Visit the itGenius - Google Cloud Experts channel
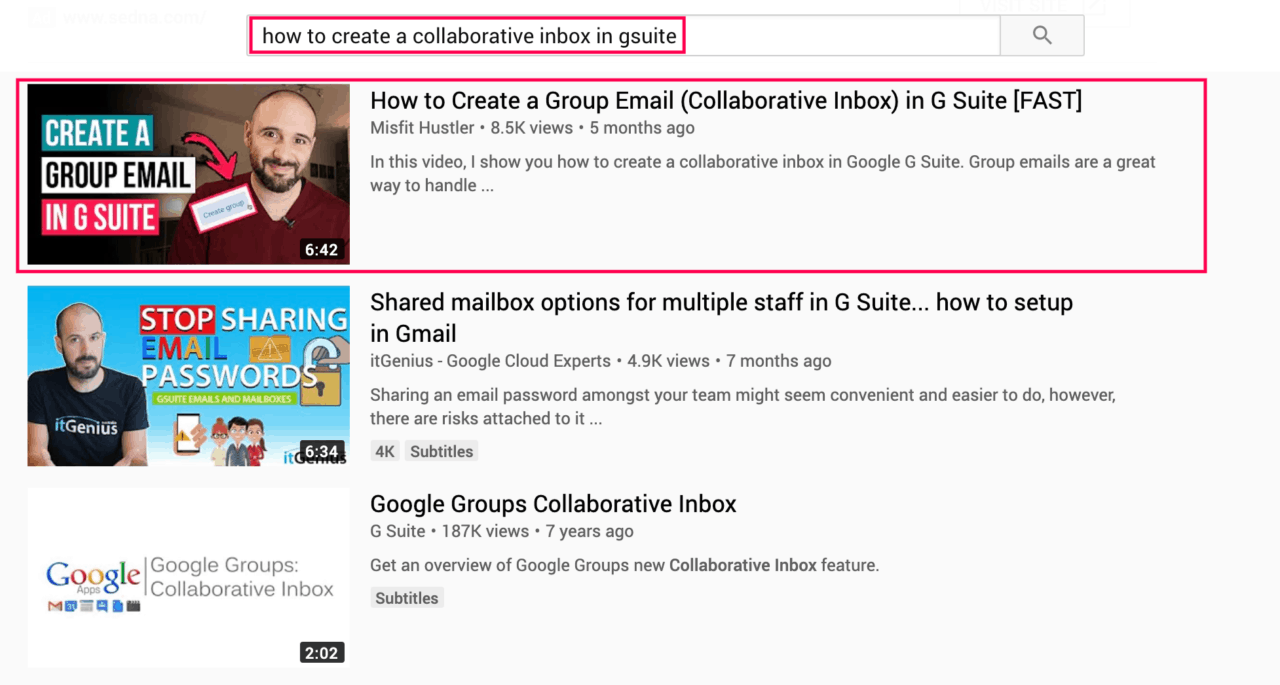Image resolution: width=1280 pixels, height=685 pixels. (490, 361)
